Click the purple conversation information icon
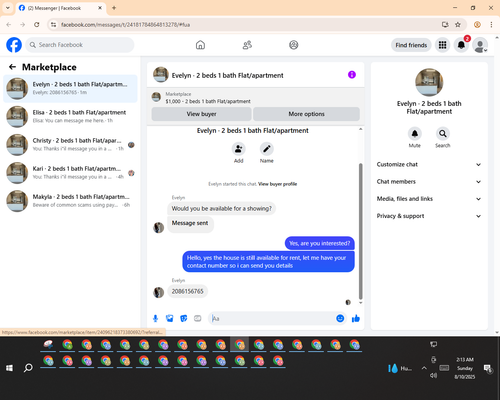Viewport: 500px width, 400px height. tap(352, 75)
